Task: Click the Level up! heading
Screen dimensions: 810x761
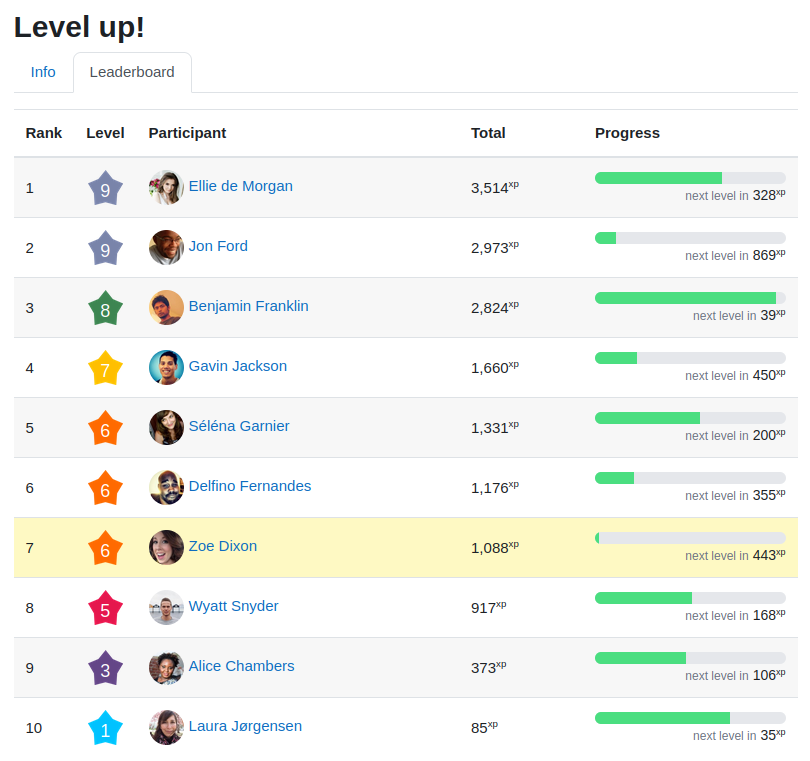Action: point(80,28)
